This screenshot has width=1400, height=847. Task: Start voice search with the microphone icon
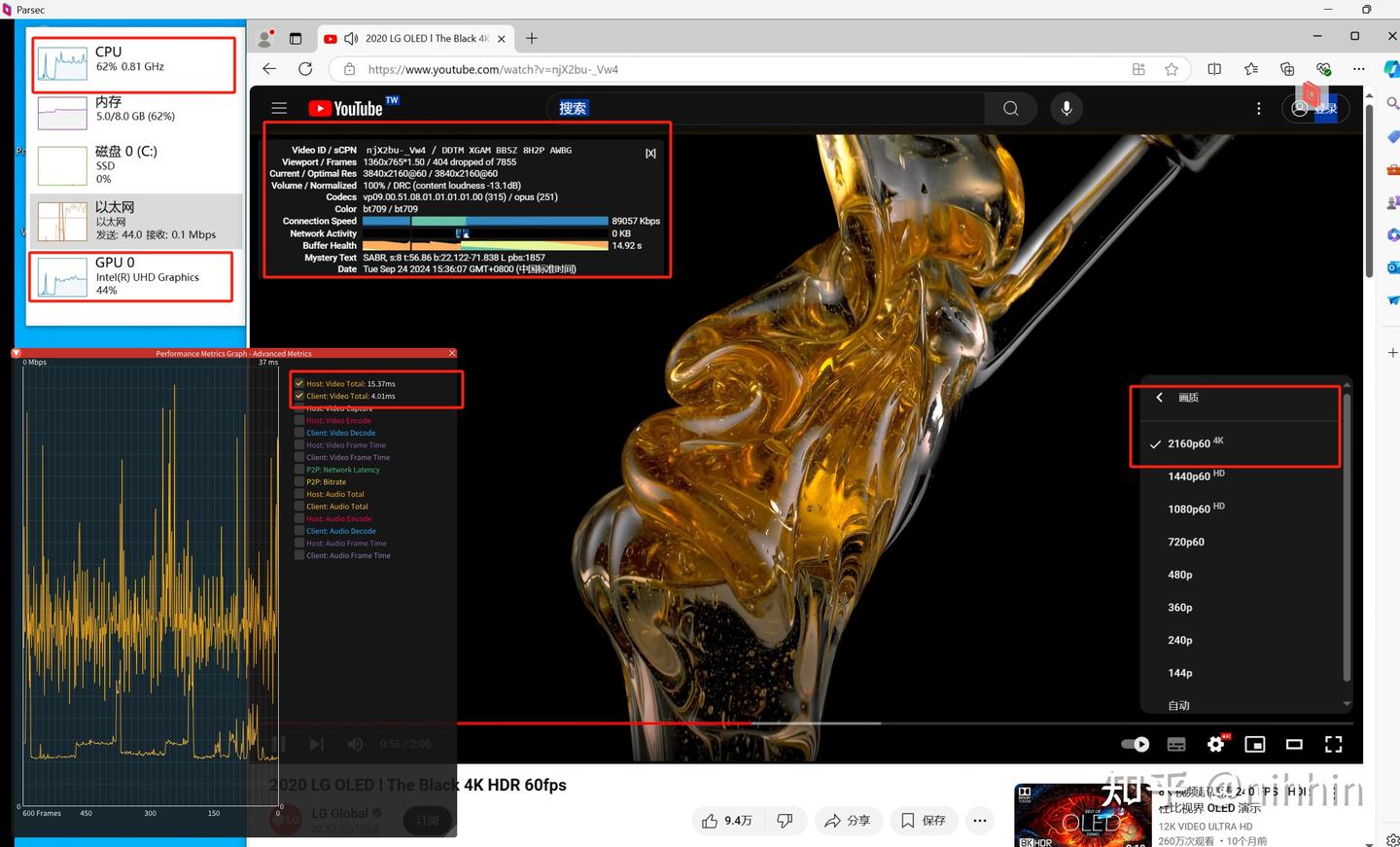[x=1067, y=108]
